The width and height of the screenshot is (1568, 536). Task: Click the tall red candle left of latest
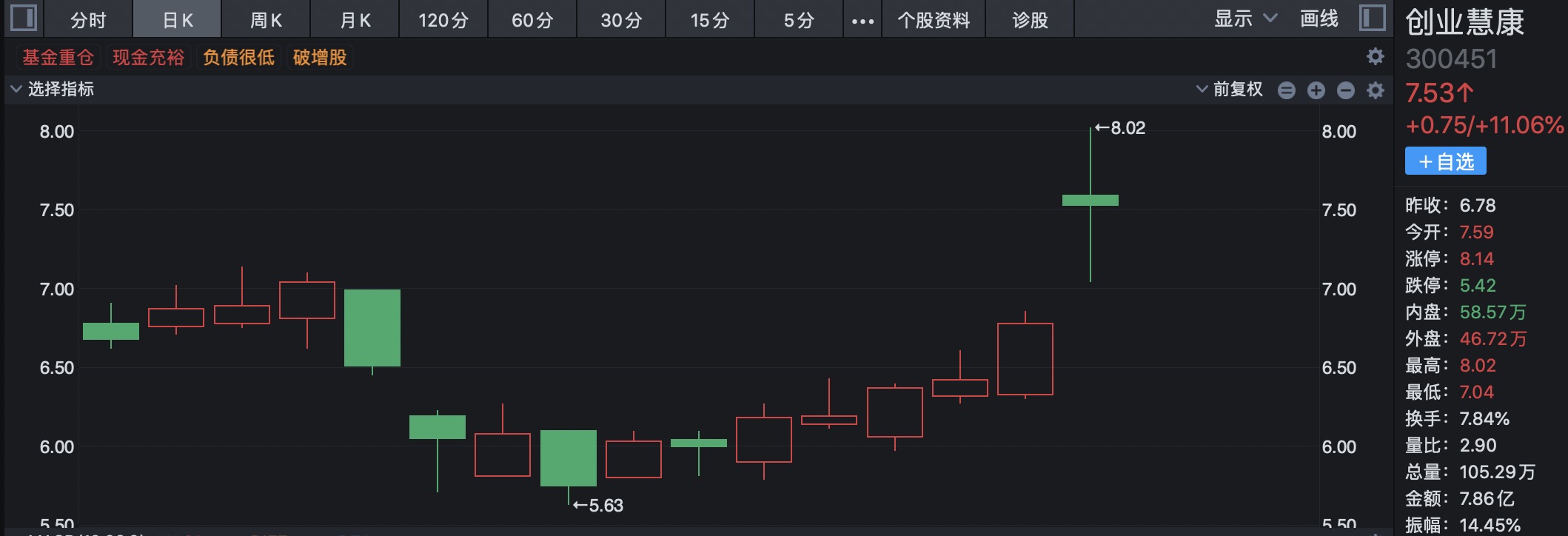pos(1025,359)
